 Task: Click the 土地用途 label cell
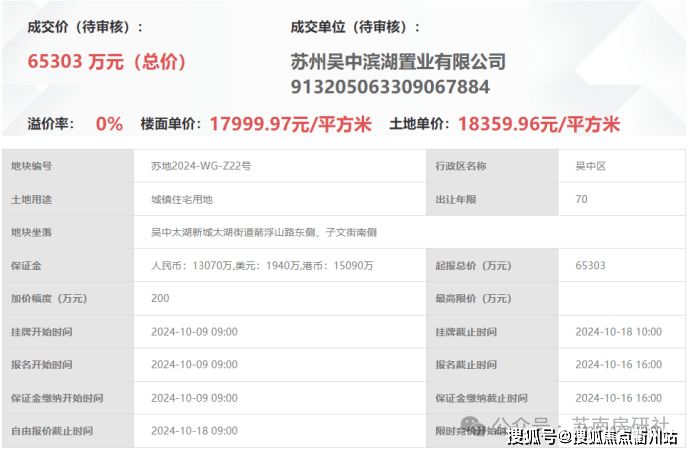click(68, 199)
